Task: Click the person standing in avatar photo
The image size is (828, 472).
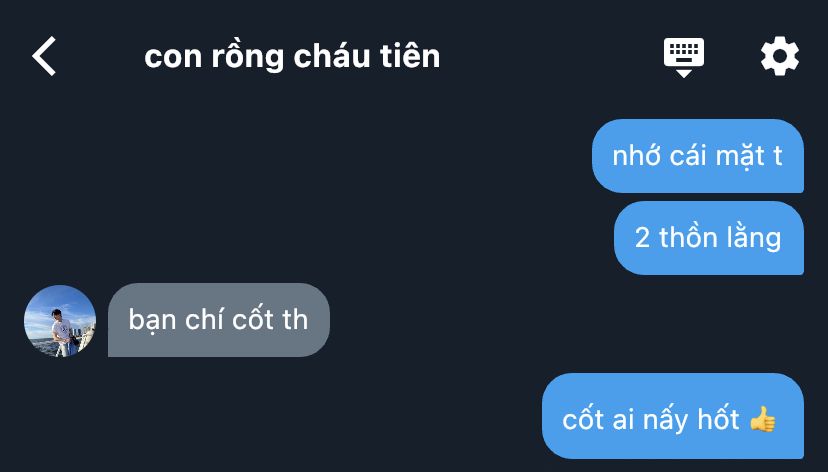Action: click(62, 333)
